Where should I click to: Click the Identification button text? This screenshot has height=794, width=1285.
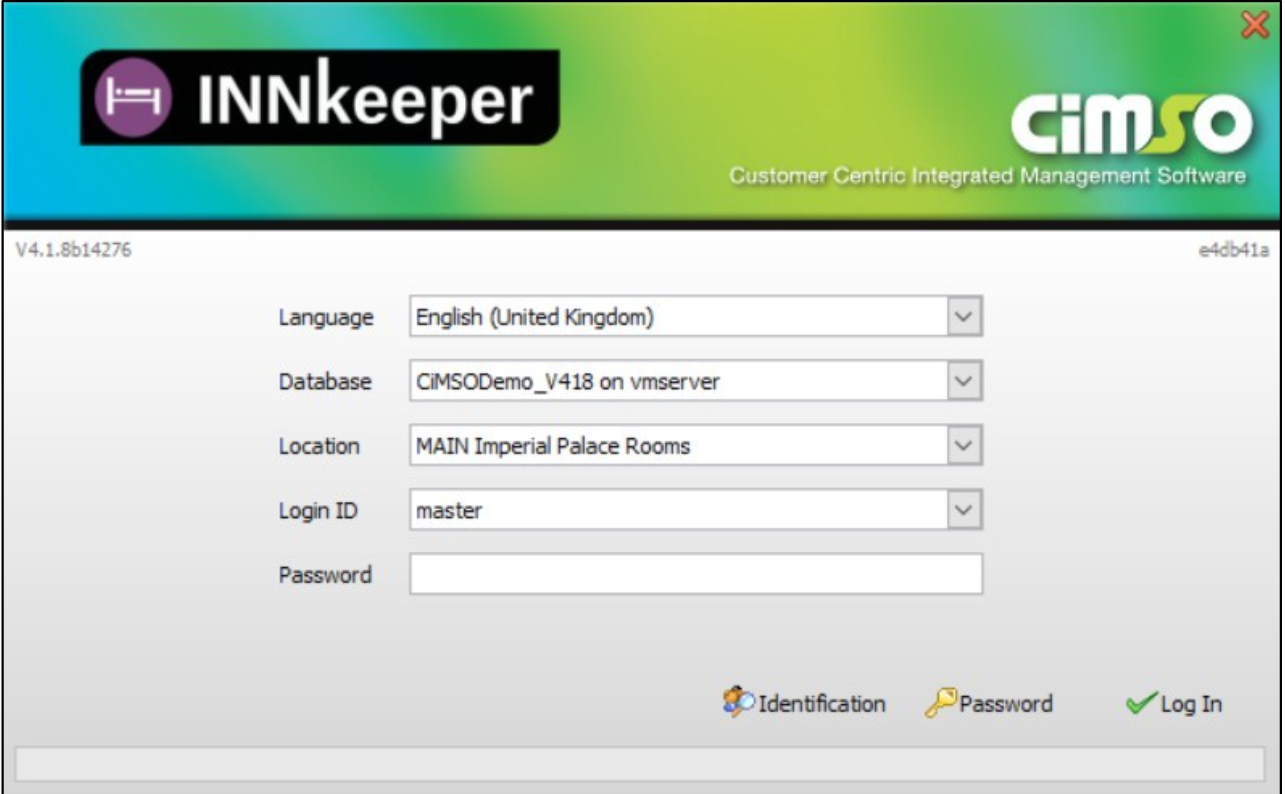click(822, 704)
